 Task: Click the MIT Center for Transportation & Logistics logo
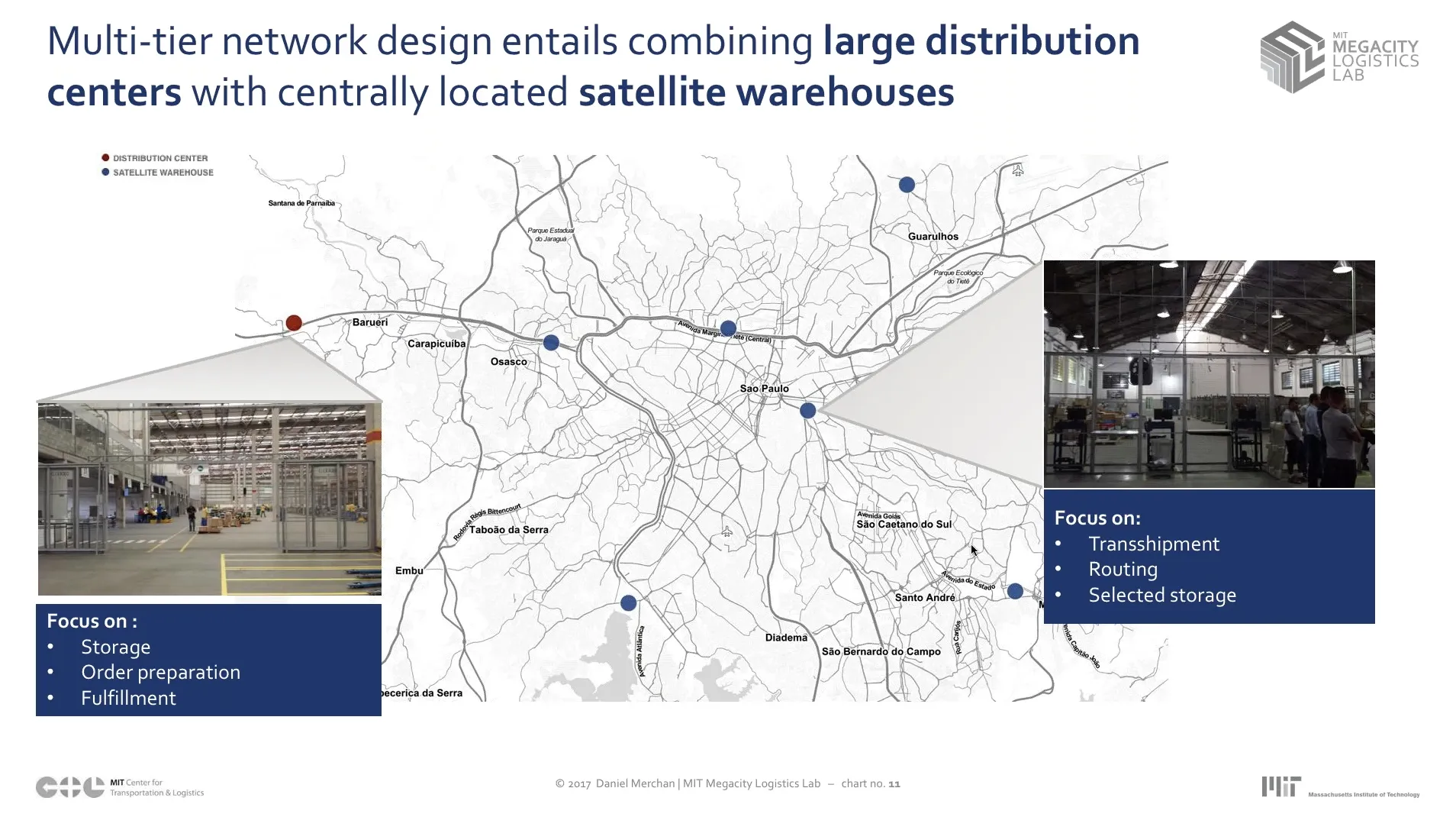pos(120,787)
